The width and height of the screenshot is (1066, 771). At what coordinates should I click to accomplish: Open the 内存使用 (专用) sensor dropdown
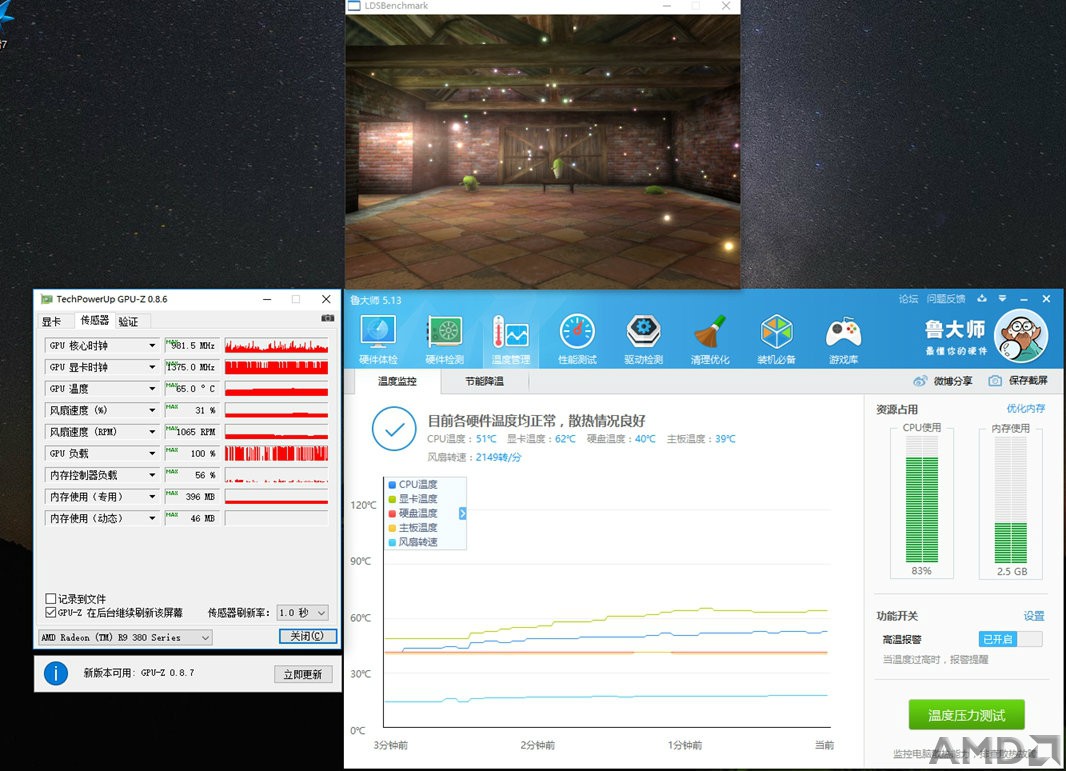coord(152,497)
